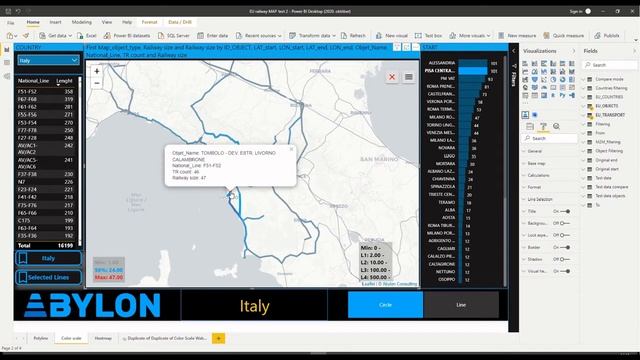Open the Fields well tab in Visualizations
The image size is (640, 360).
(x=530, y=127)
